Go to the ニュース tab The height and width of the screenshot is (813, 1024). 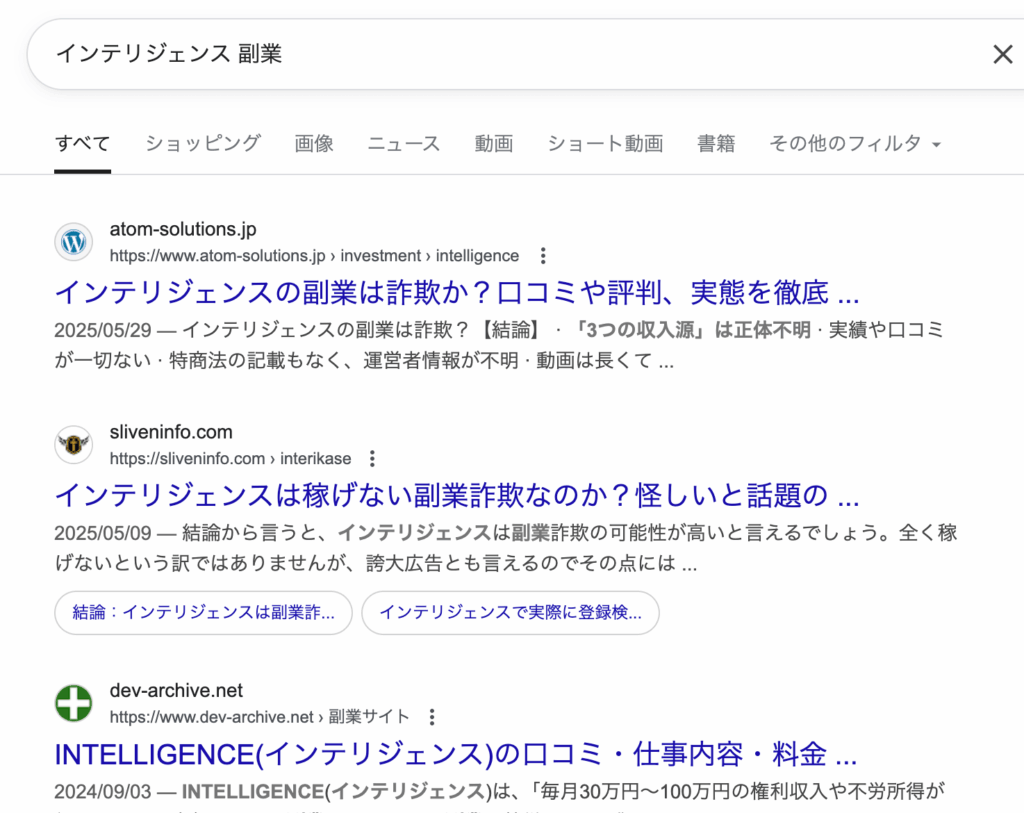(404, 143)
